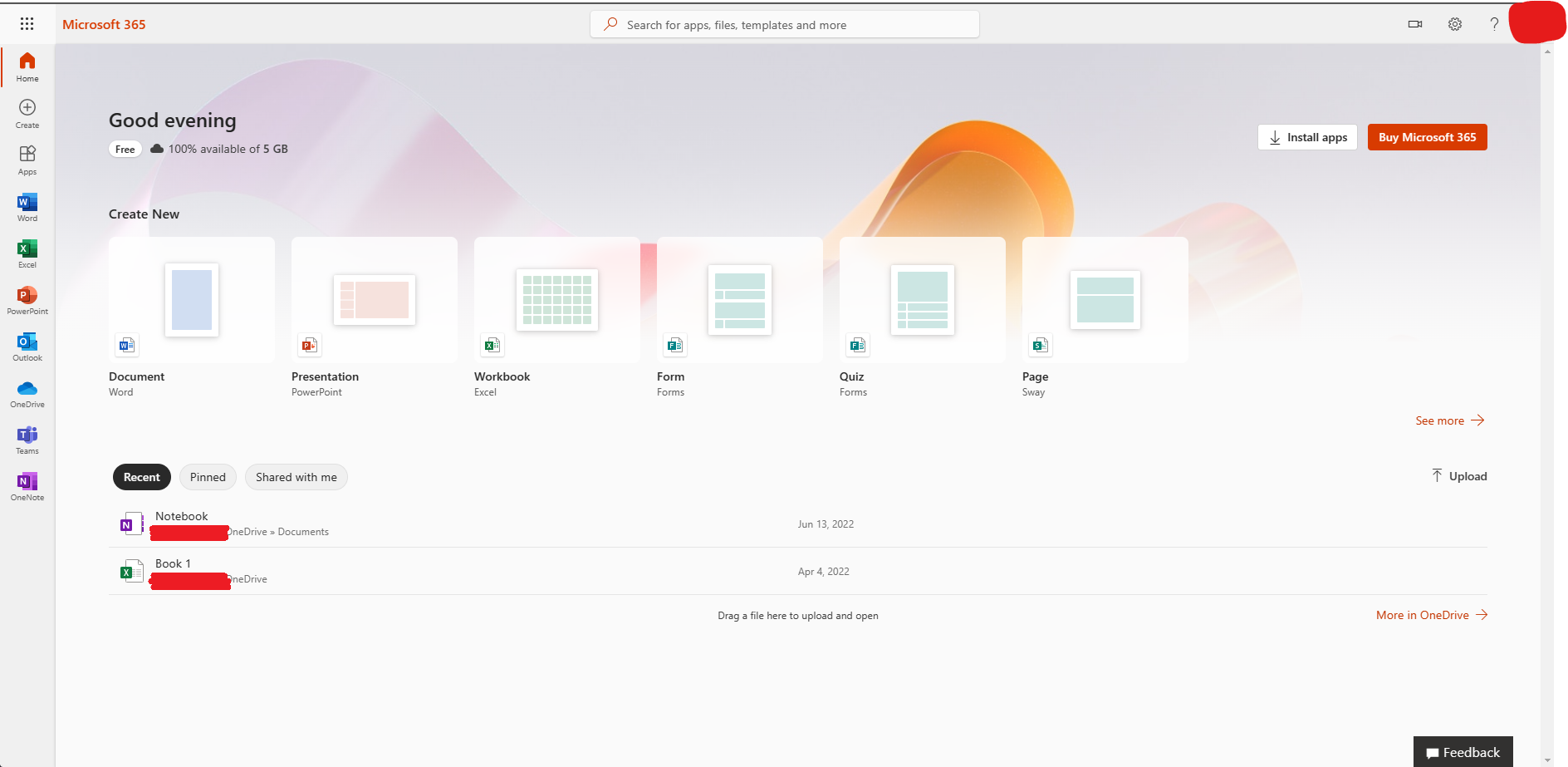Image resolution: width=1568 pixels, height=767 pixels.
Task: Click the Sway badge on Page card
Action: pos(1041,345)
